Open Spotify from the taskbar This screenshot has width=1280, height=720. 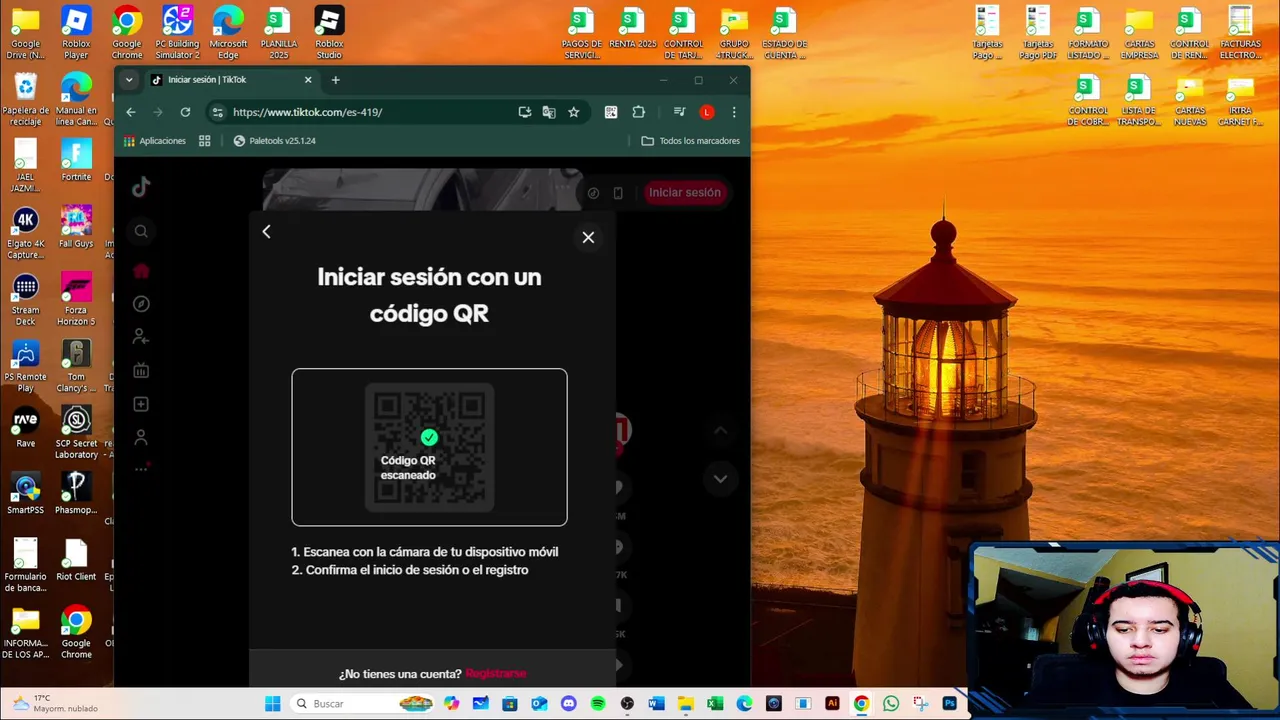coord(598,704)
